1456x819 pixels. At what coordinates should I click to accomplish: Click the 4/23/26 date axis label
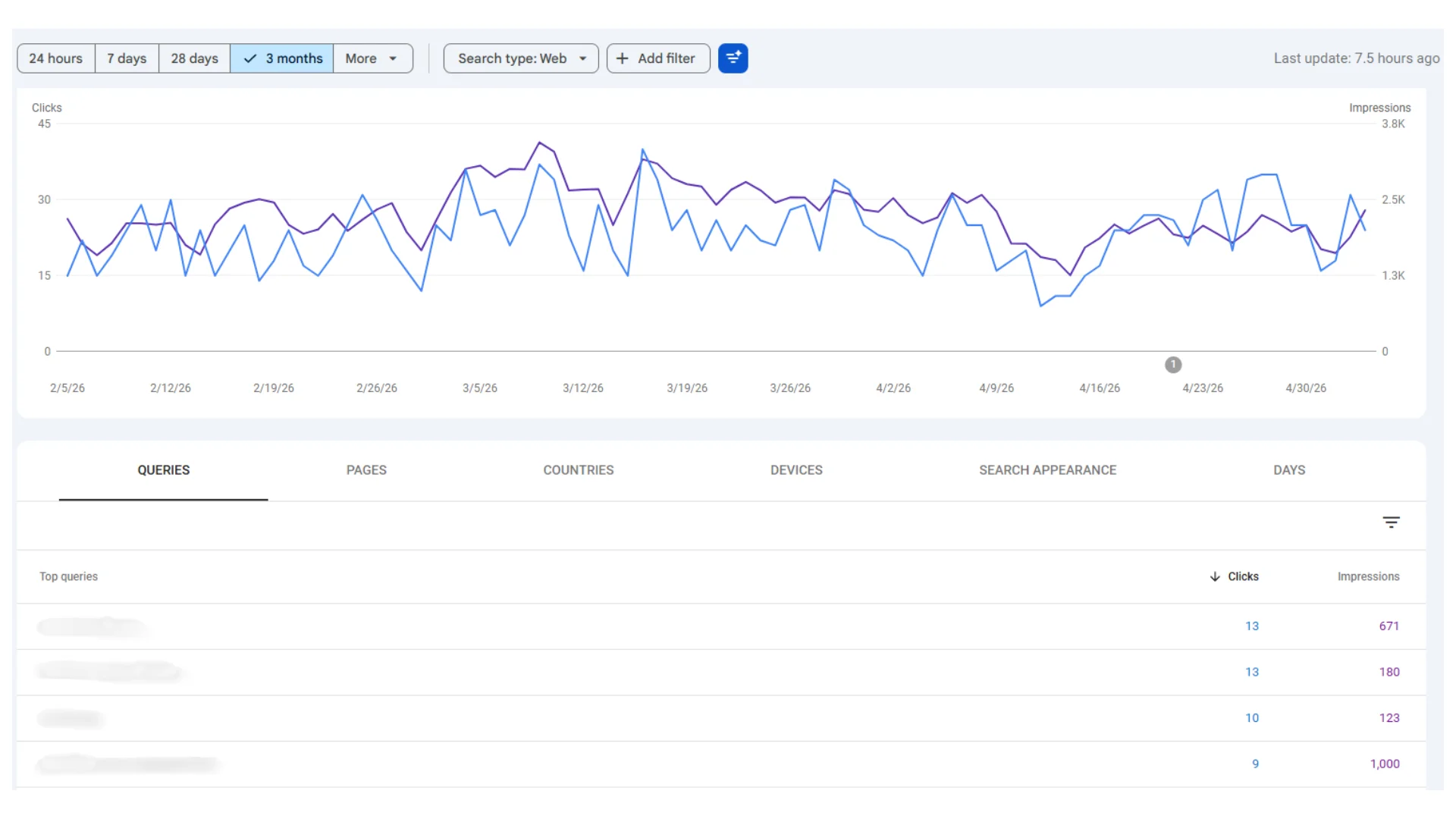[1202, 388]
